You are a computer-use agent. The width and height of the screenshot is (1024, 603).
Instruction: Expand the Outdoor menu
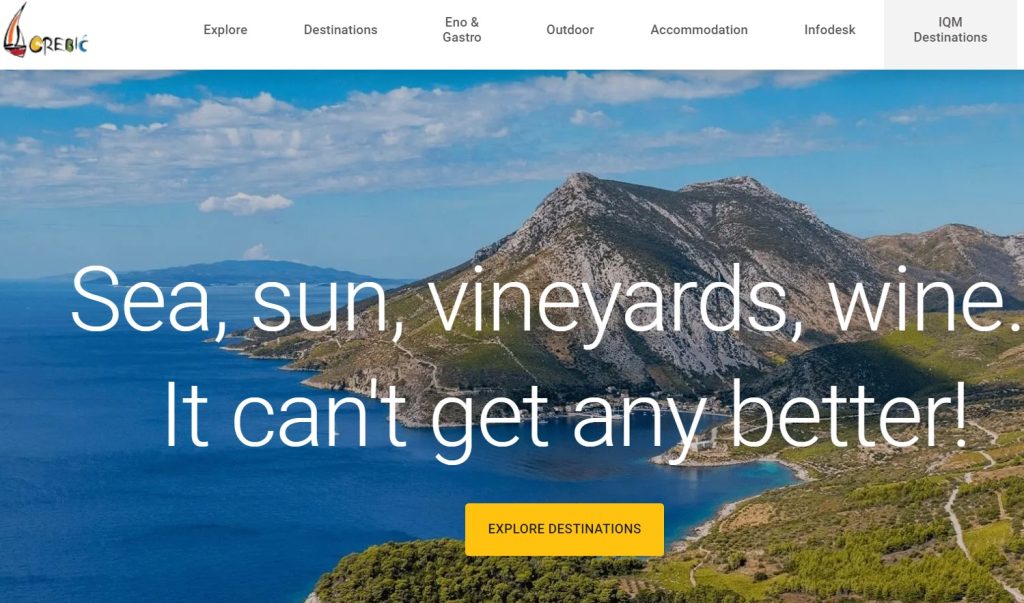570,30
